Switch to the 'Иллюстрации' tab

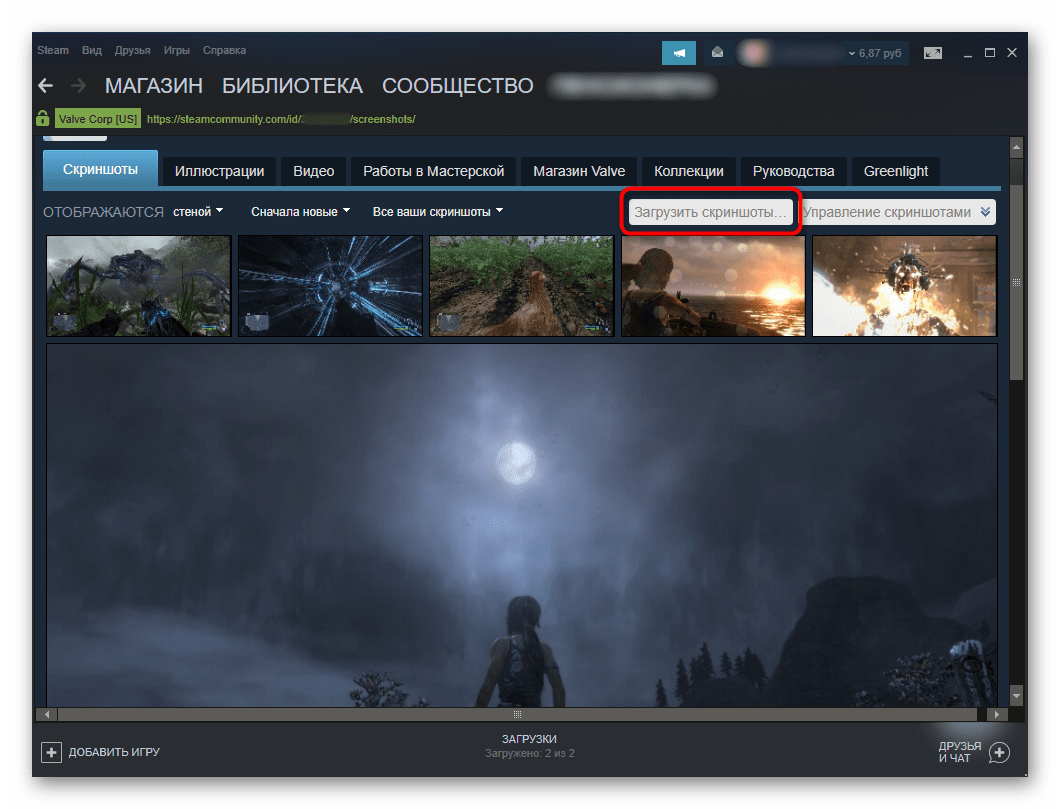pyautogui.click(x=219, y=171)
